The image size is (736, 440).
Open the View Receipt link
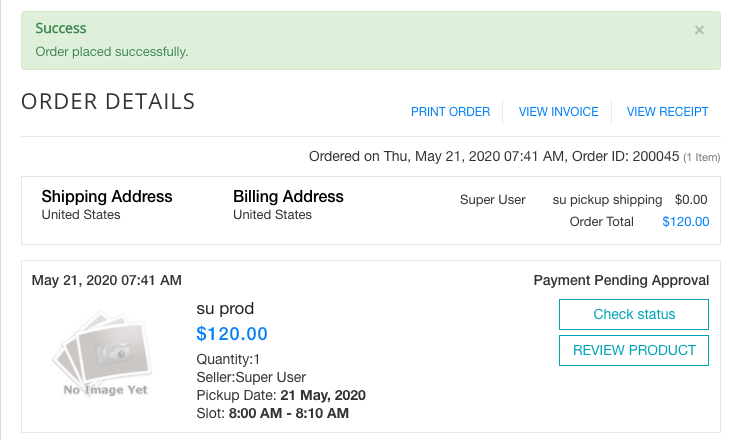667,112
